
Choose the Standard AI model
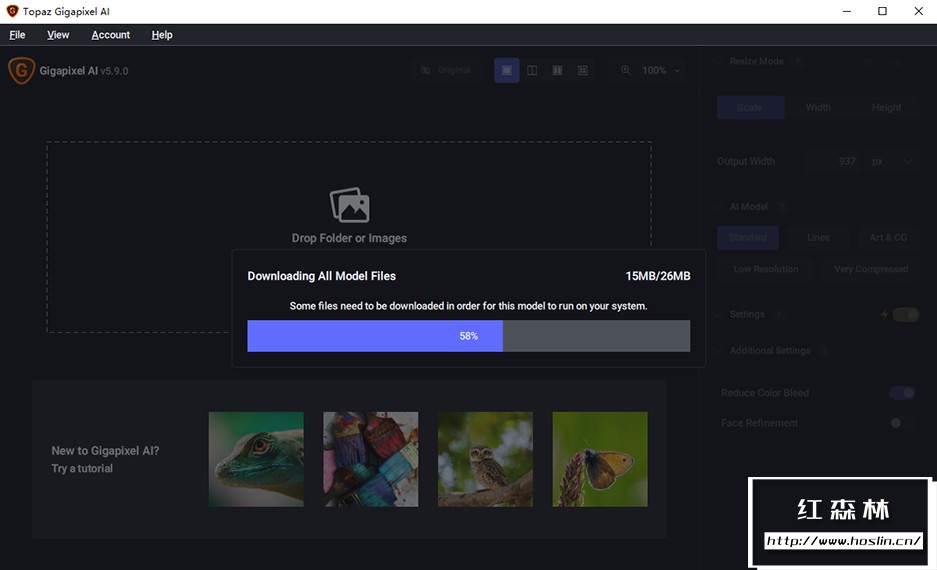click(748, 237)
